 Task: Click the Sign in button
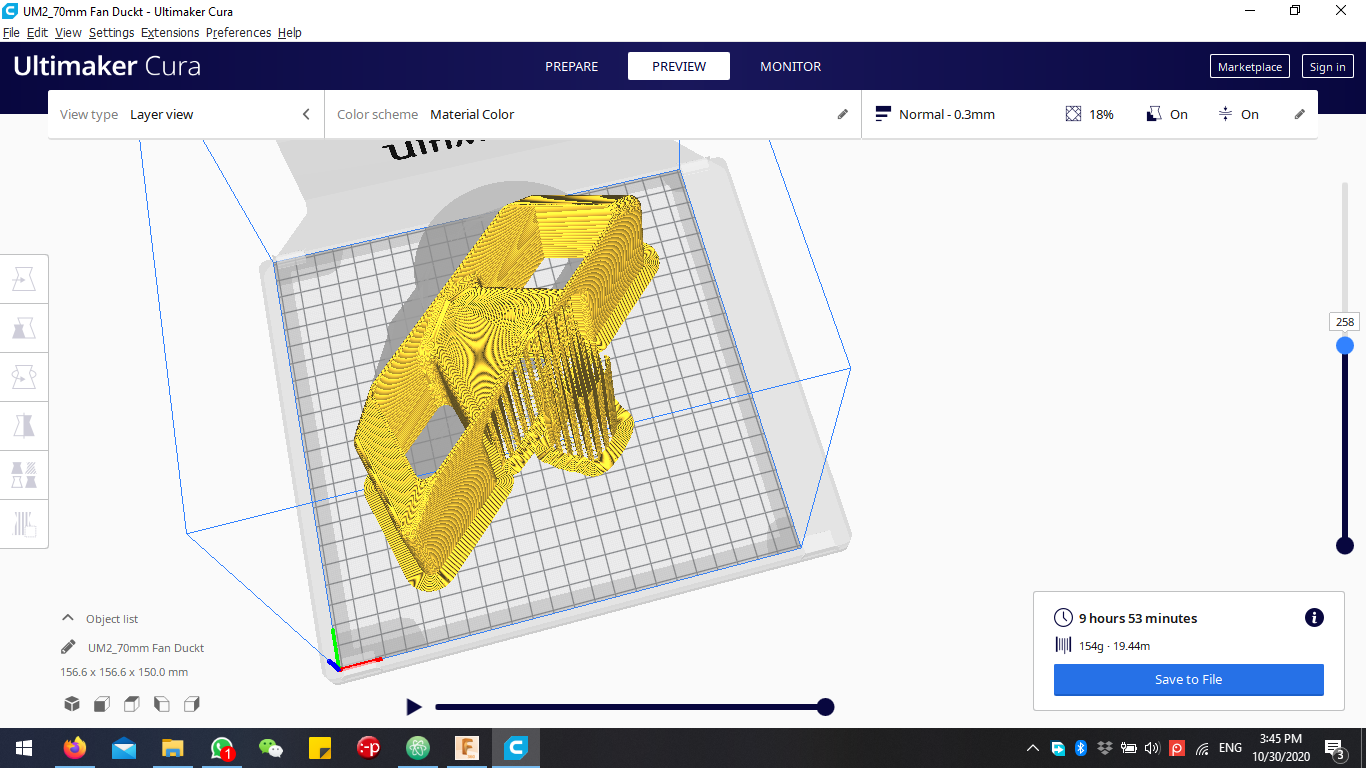pos(1327,67)
